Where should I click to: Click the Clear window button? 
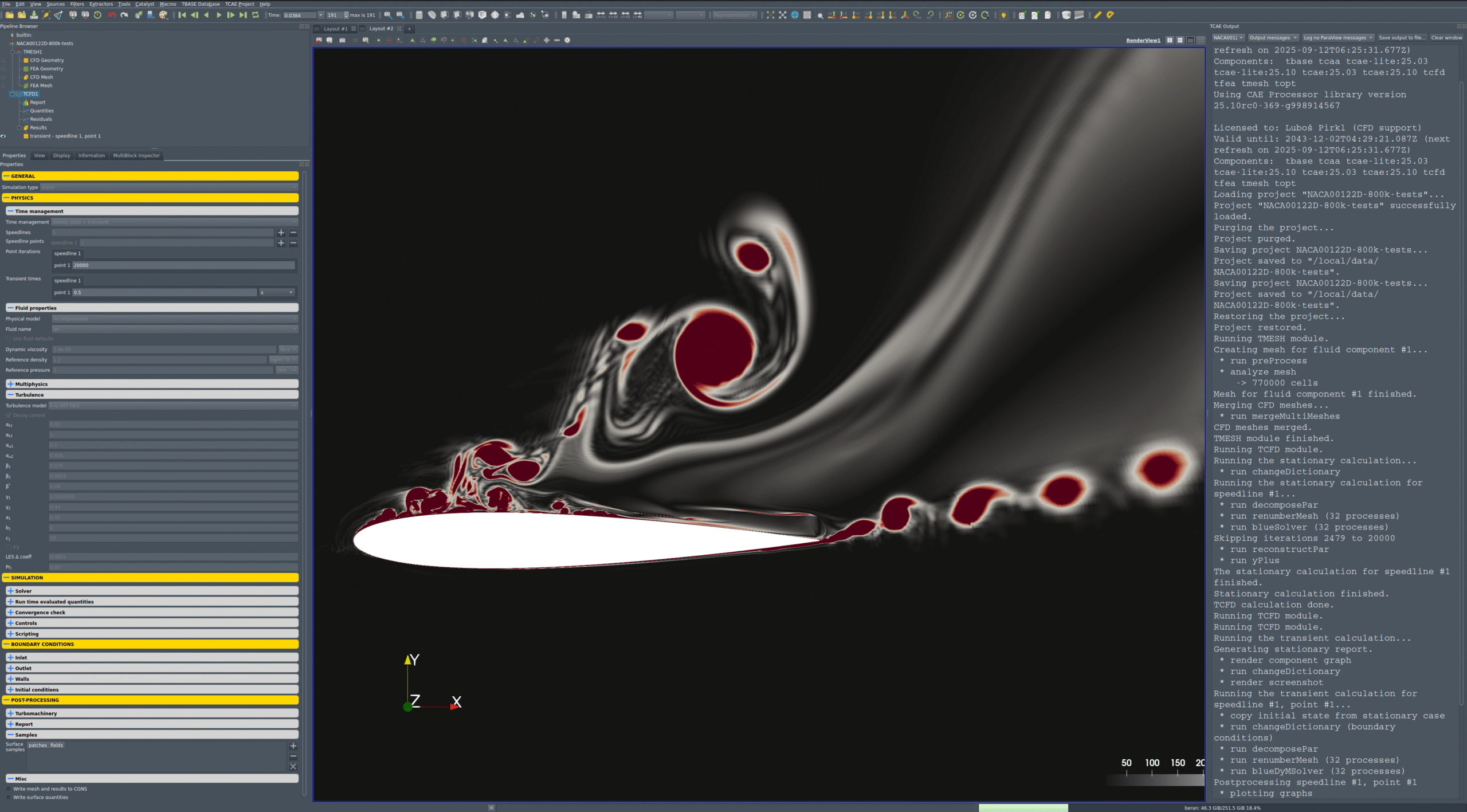(1446, 38)
